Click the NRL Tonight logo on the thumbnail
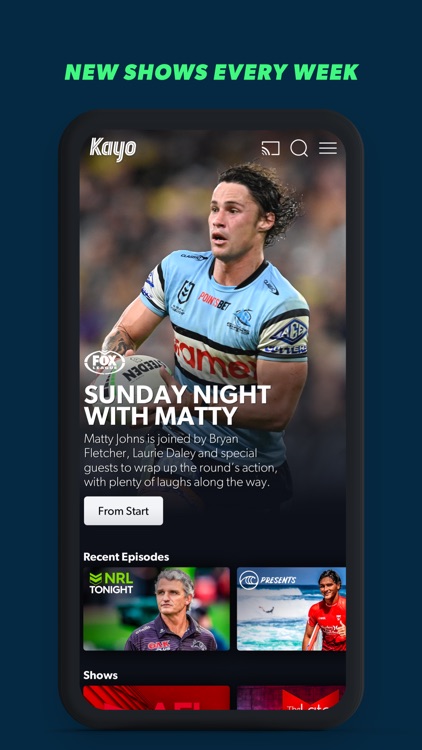This screenshot has height=750, width=422. click(111, 583)
